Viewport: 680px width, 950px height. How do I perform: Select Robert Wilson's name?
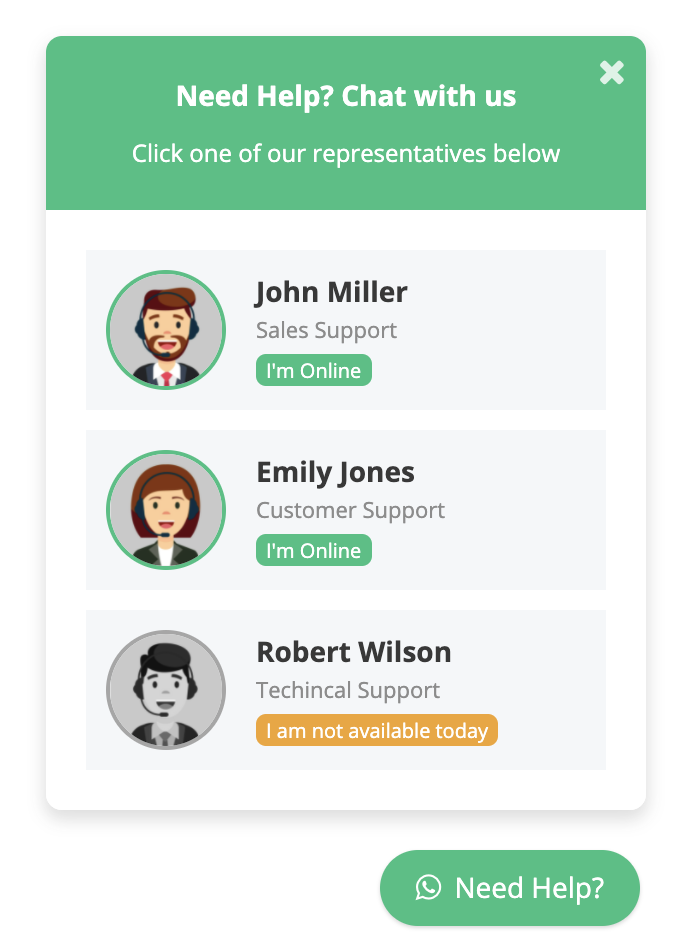(x=354, y=653)
